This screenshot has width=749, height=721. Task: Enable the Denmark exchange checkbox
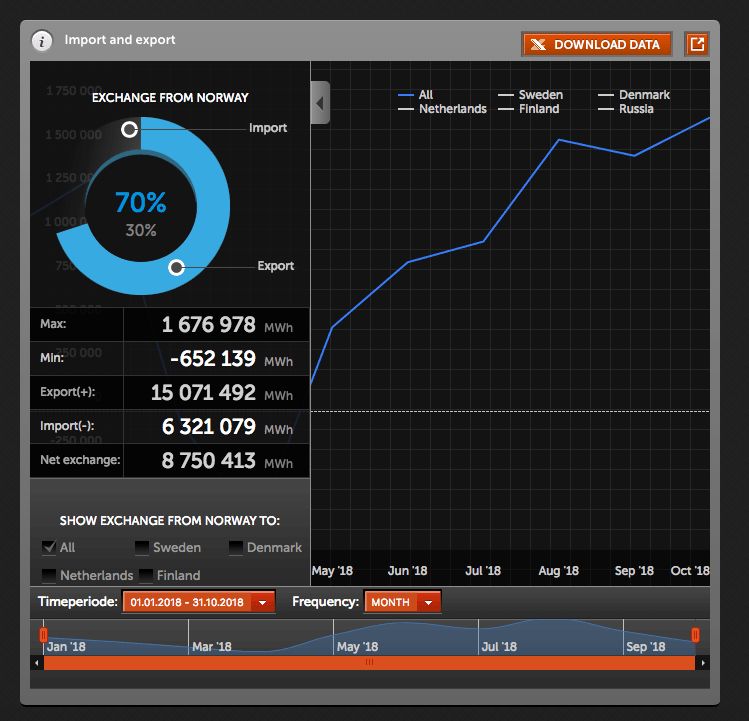point(236,547)
